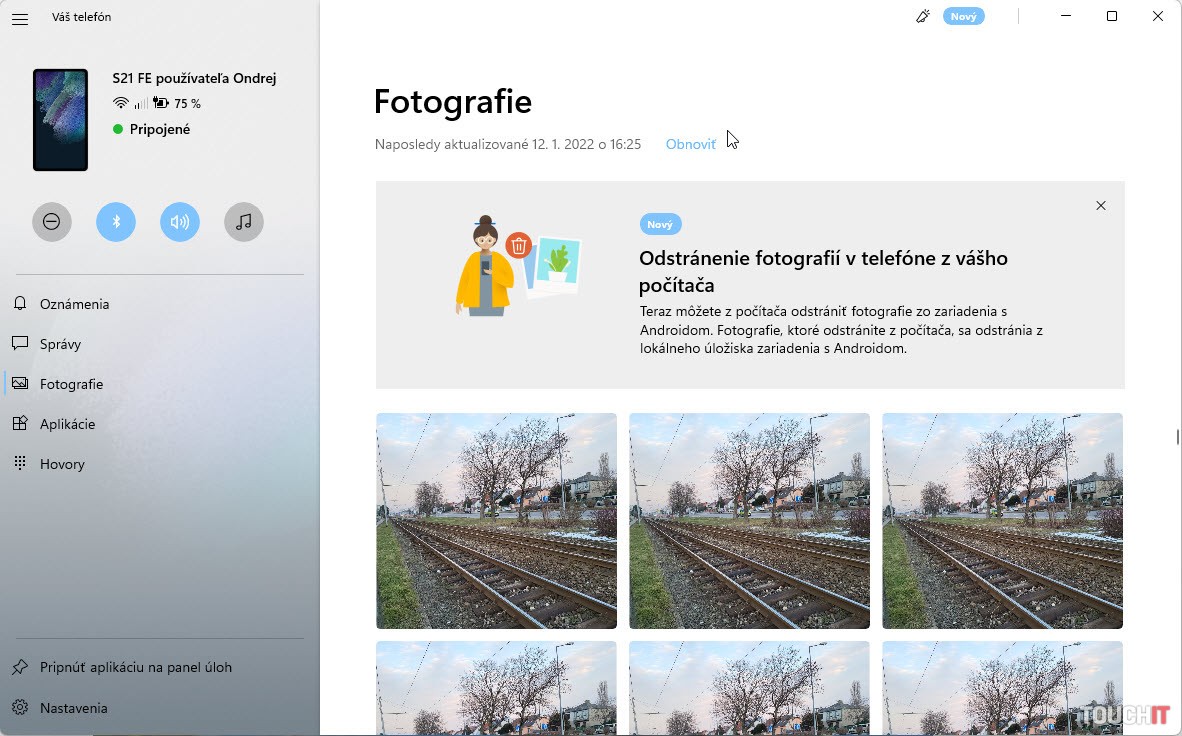The image size is (1182, 736).
Task: Click the what's new party icon
Action: 923,17
